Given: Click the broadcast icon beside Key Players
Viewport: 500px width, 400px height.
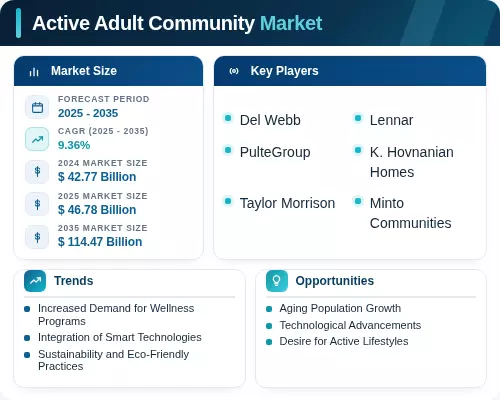Looking at the screenshot, I should click(x=234, y=71).
